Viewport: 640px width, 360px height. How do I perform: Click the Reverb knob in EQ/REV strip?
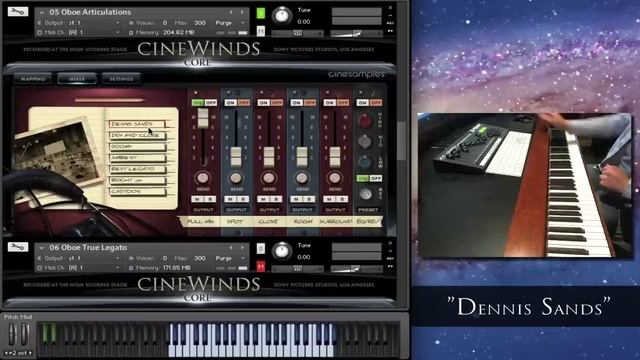pos(365,194)
